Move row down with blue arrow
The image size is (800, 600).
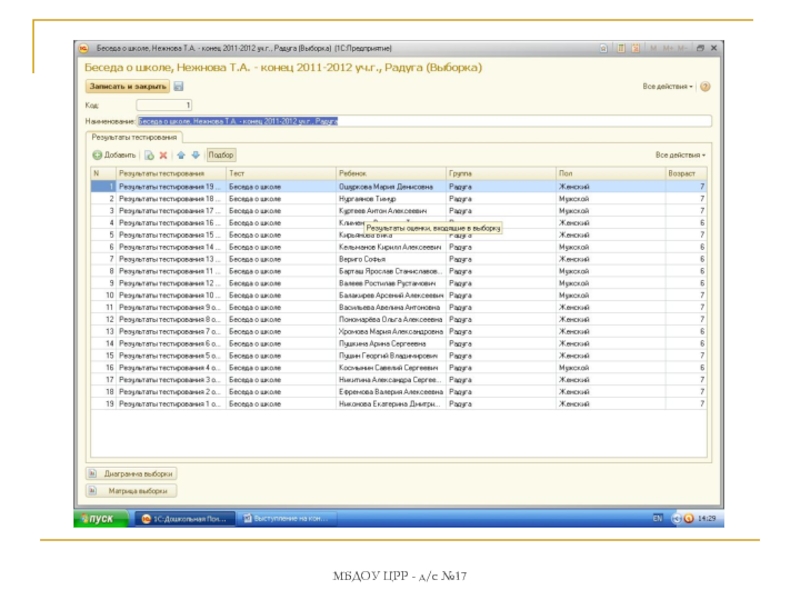tap(195, 155)
